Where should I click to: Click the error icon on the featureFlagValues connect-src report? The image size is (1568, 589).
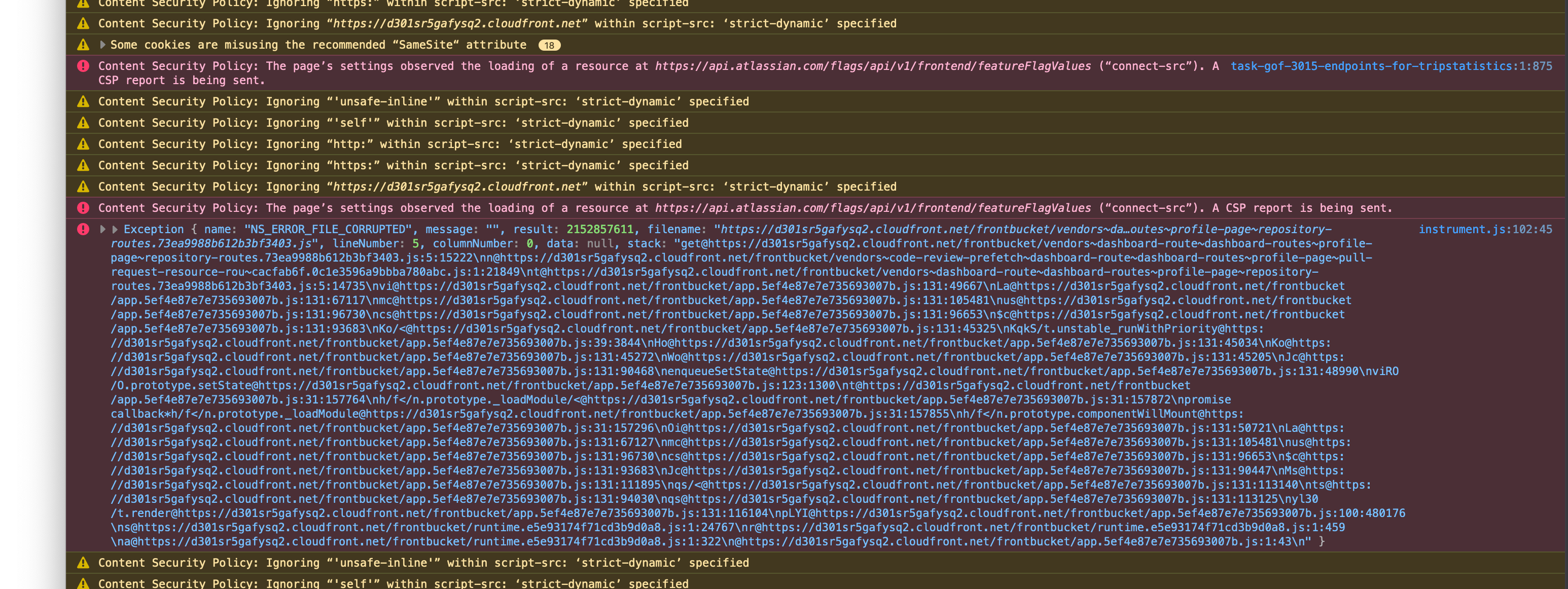click(x=83, y=66)
